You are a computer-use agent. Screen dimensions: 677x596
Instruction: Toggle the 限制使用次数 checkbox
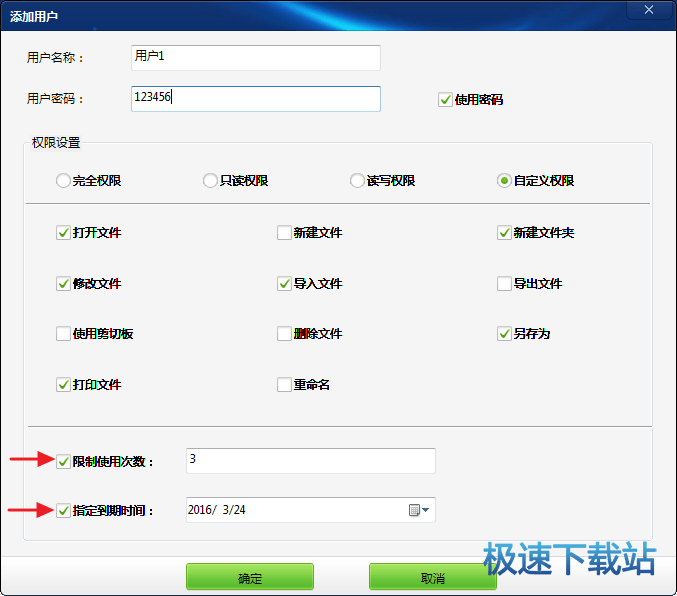click(63, 462)
